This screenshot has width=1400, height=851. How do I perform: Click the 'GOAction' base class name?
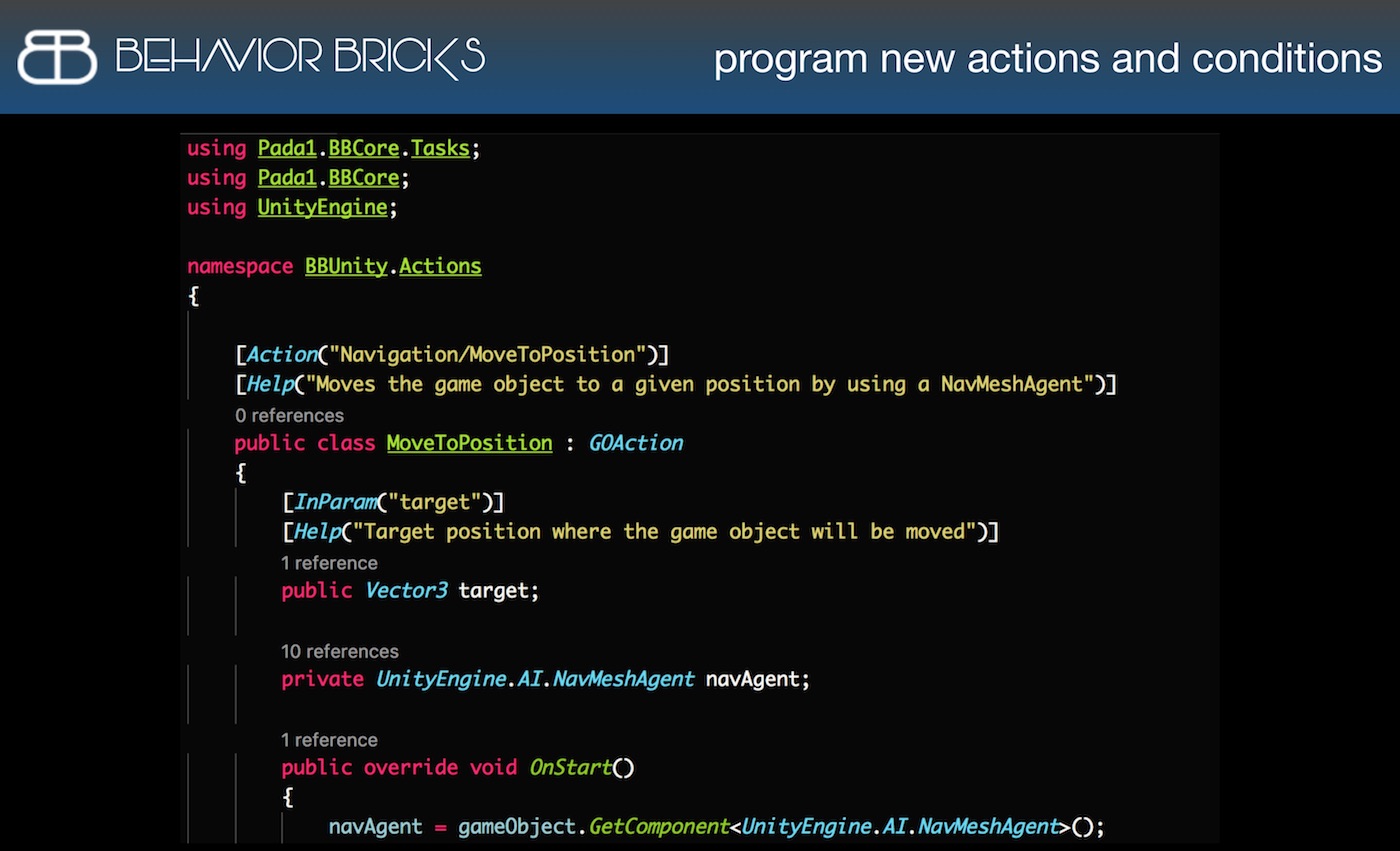tap(636, 443)
